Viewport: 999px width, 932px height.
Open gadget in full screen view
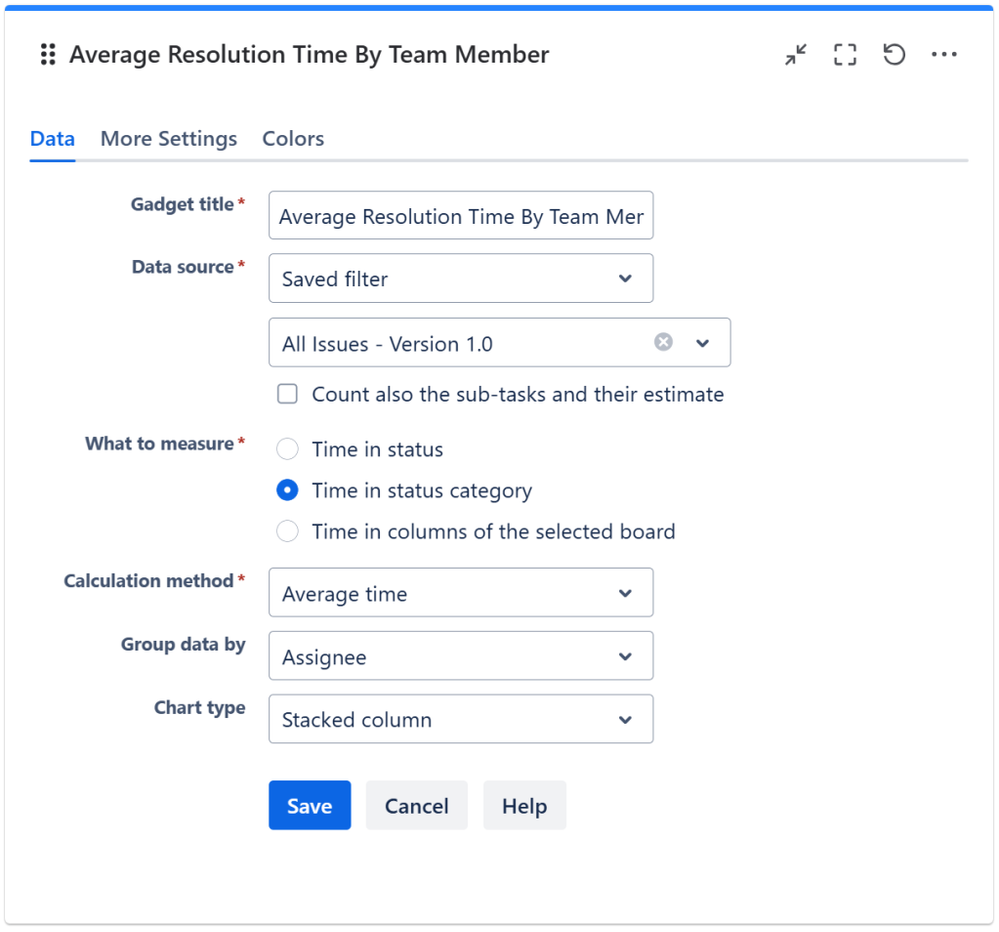[845, 55]
